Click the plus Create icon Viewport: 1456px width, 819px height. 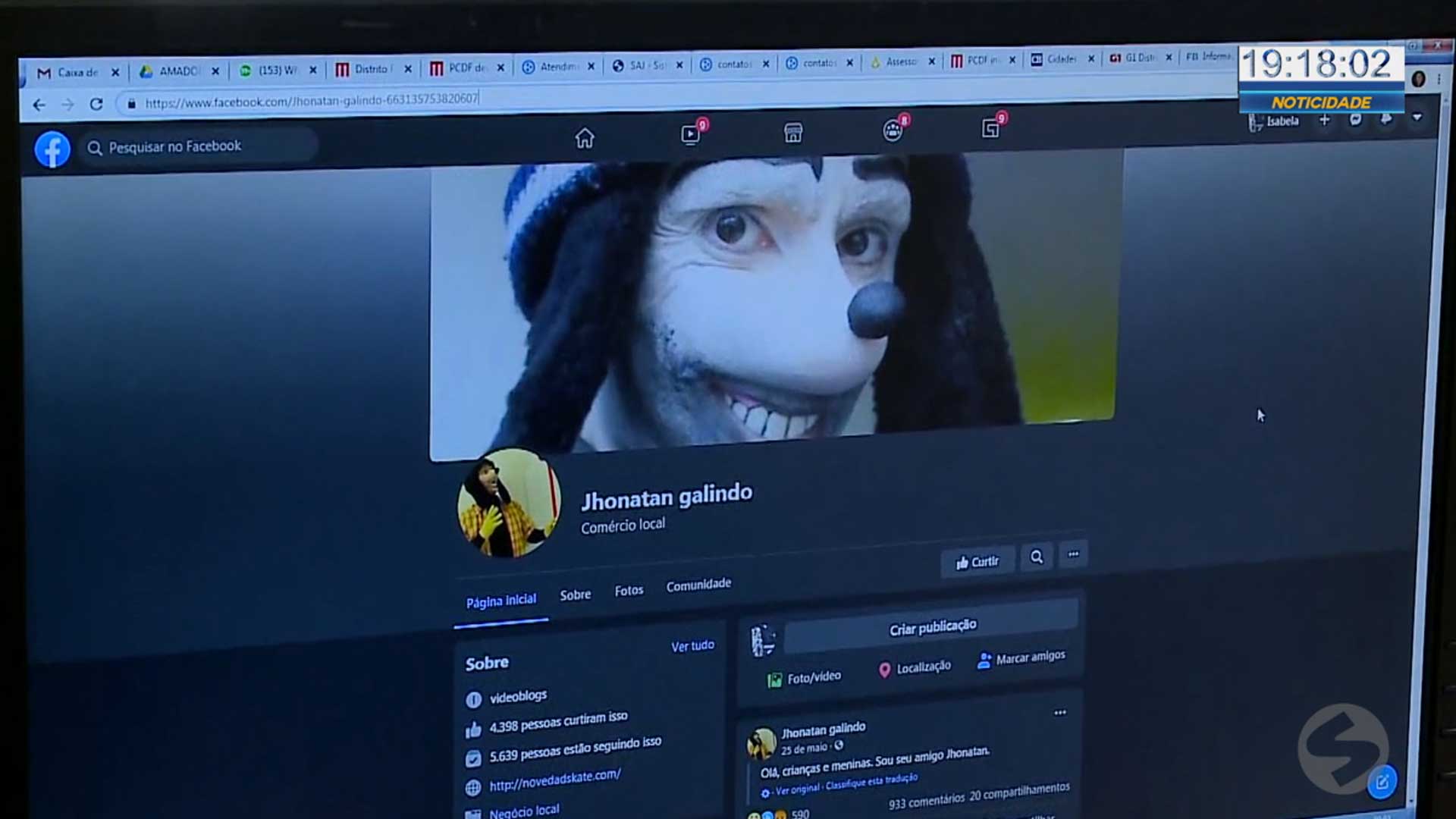1324,120
